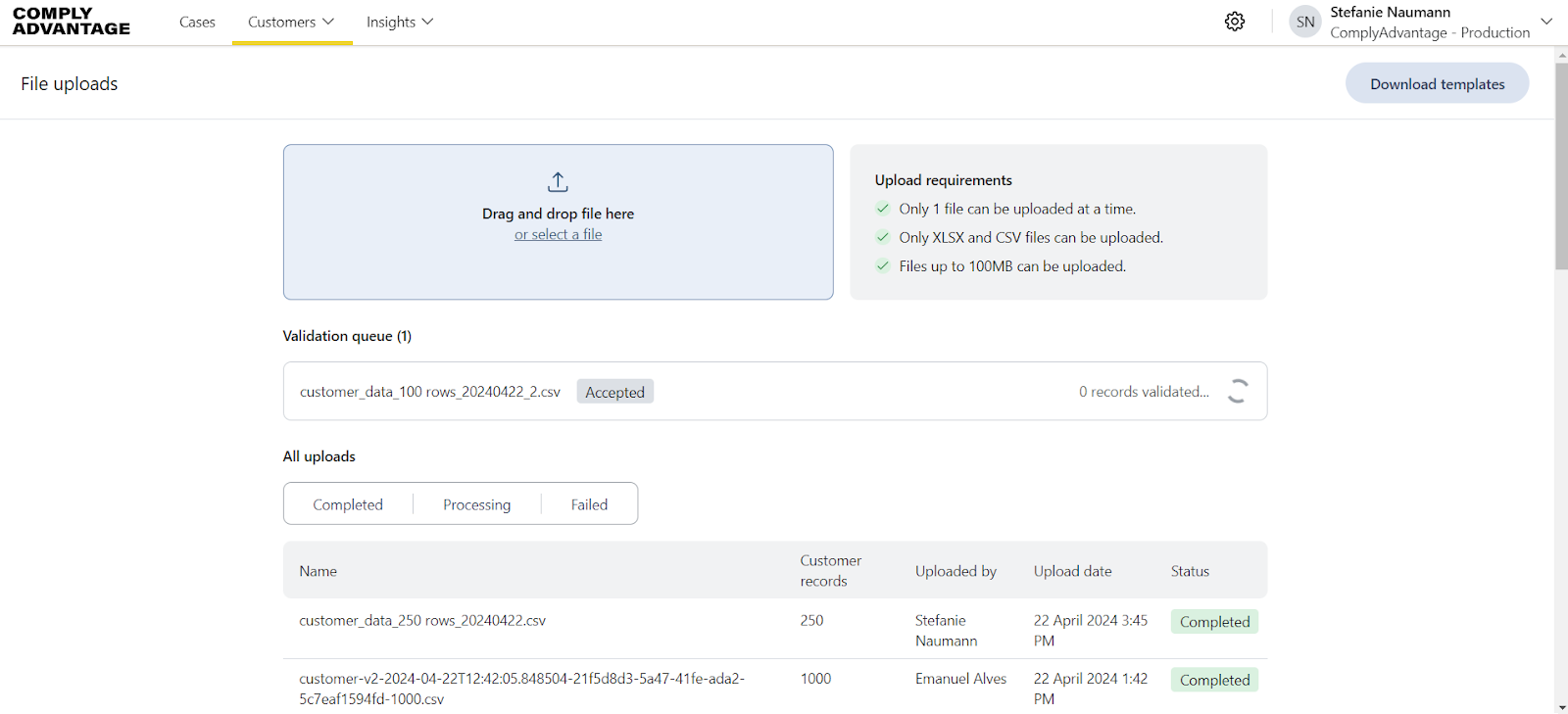
Task: Click the "or select a file" link
Action: [x=558, y=235]
